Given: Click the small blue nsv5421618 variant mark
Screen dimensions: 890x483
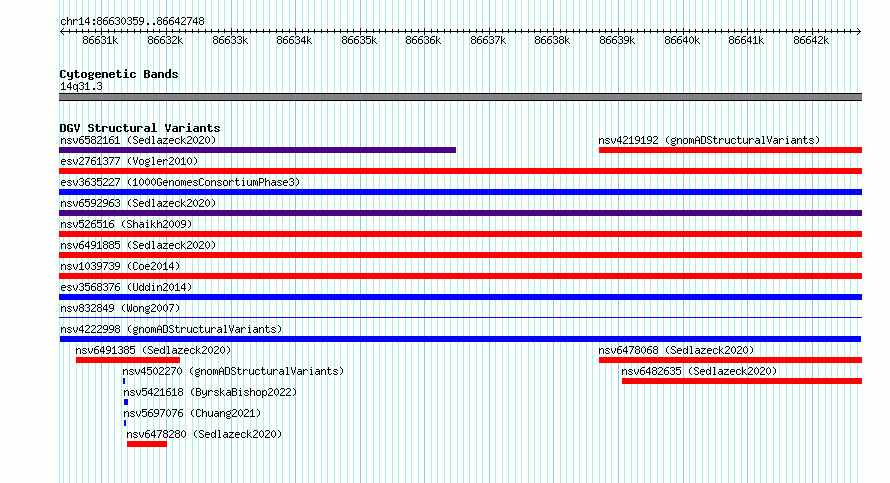Looking at the screenshot, I should 126,402.
